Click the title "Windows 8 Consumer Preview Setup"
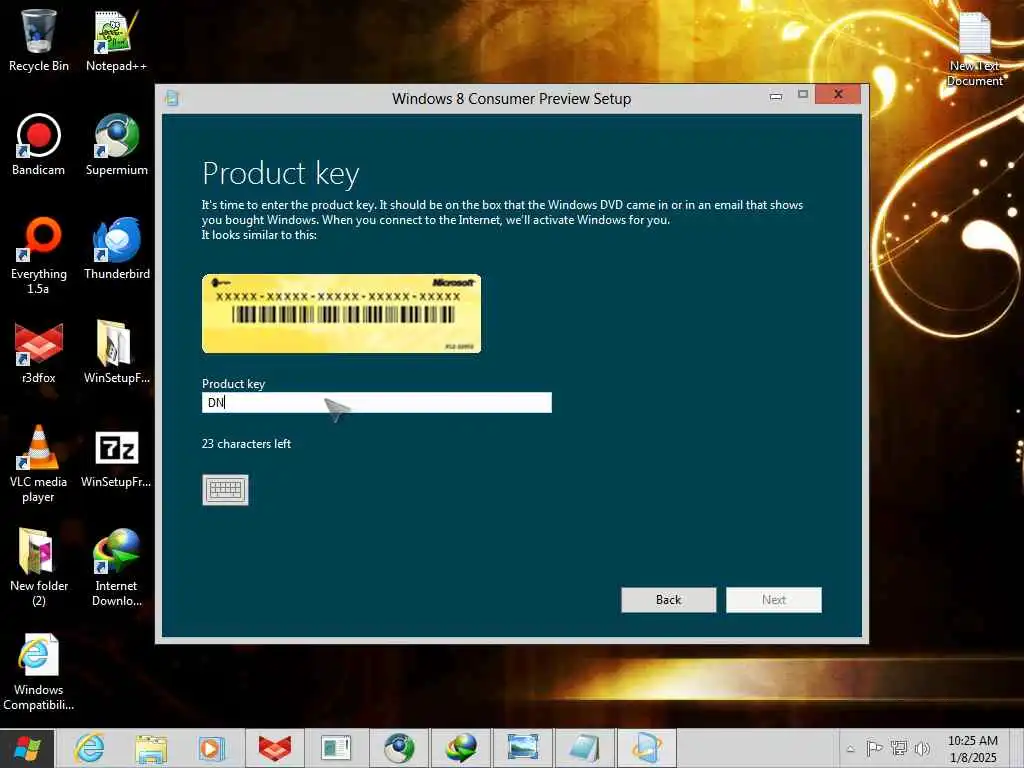1024x768 pixels. pyautogui.click(x=511, y=99)
